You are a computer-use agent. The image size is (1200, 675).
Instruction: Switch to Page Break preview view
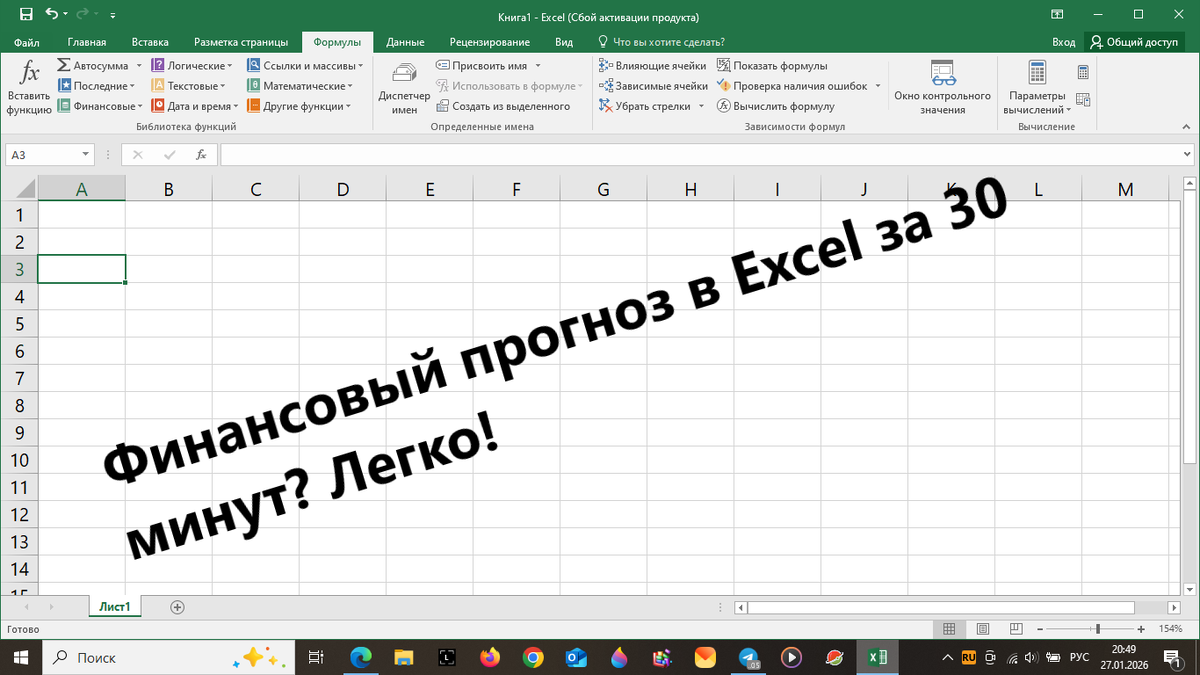click(x=1016, y=629)
